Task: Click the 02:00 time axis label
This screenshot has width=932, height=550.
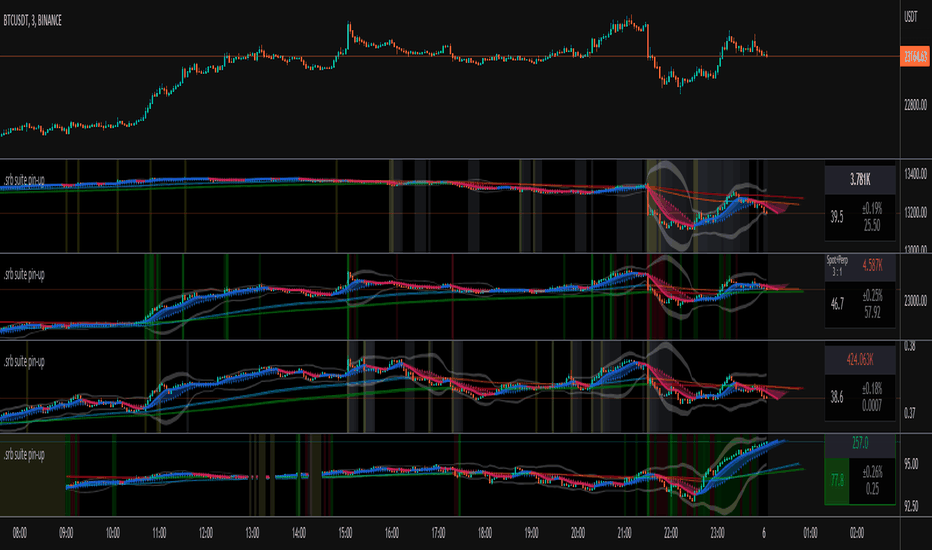Action: (x=857, y=533)
